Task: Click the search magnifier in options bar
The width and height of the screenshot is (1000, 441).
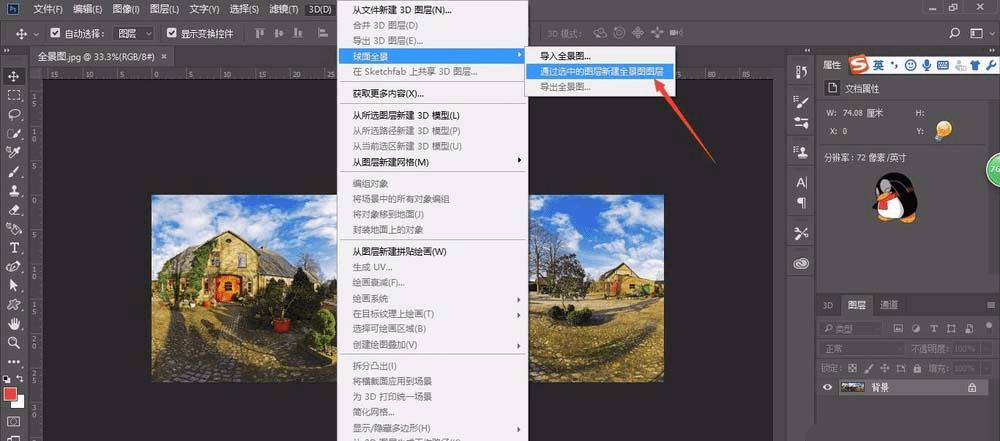Action: [x=954, y=33]
